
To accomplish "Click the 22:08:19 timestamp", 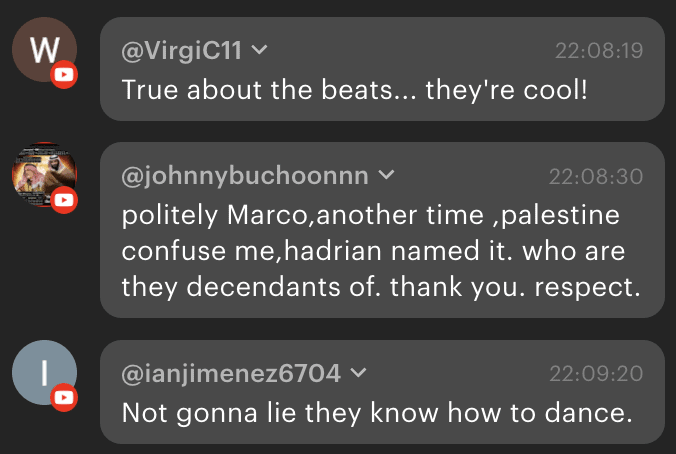I will click(599, 50).
